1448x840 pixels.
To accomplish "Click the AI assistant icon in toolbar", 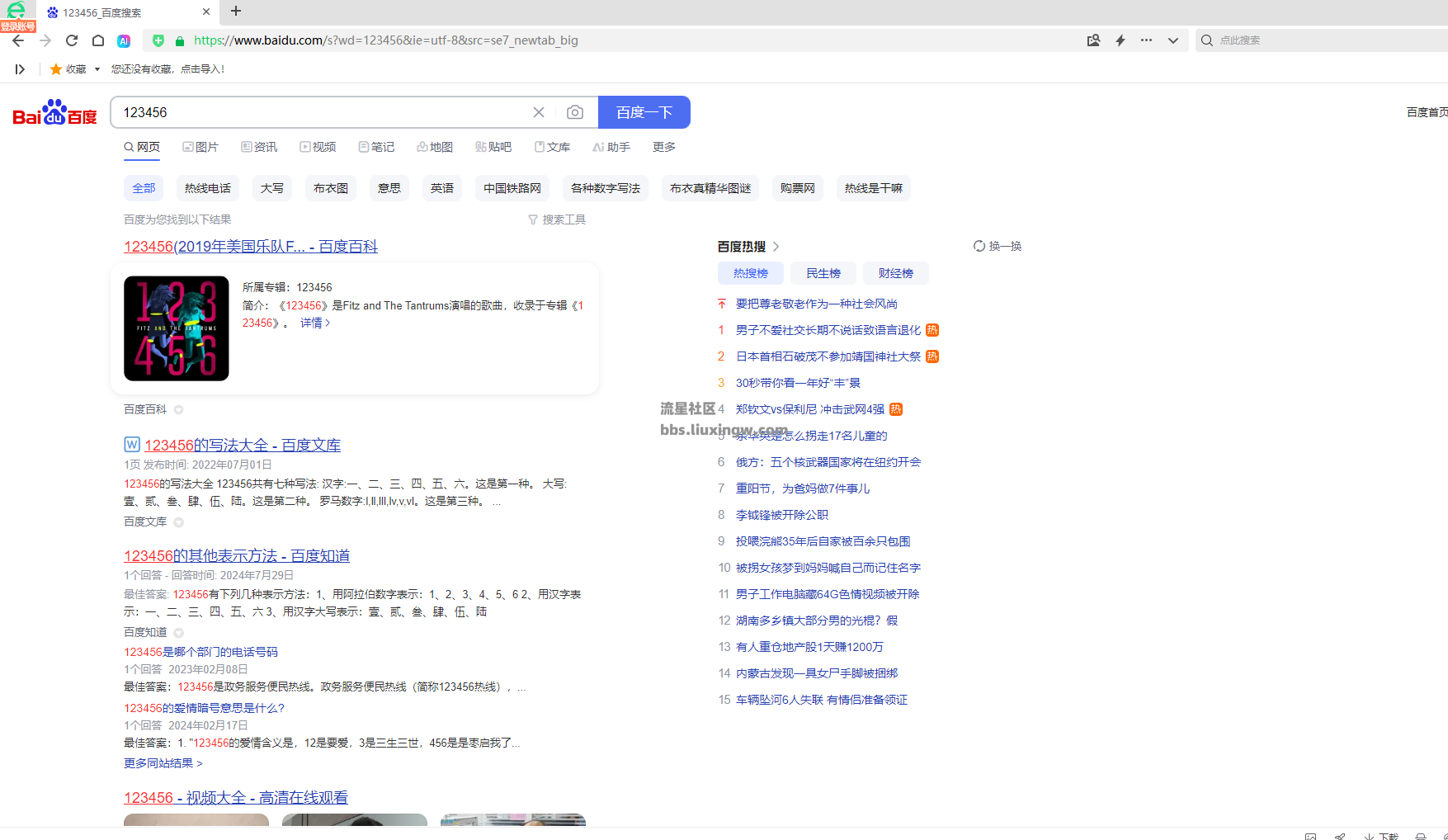I will (x=124, y=40).
